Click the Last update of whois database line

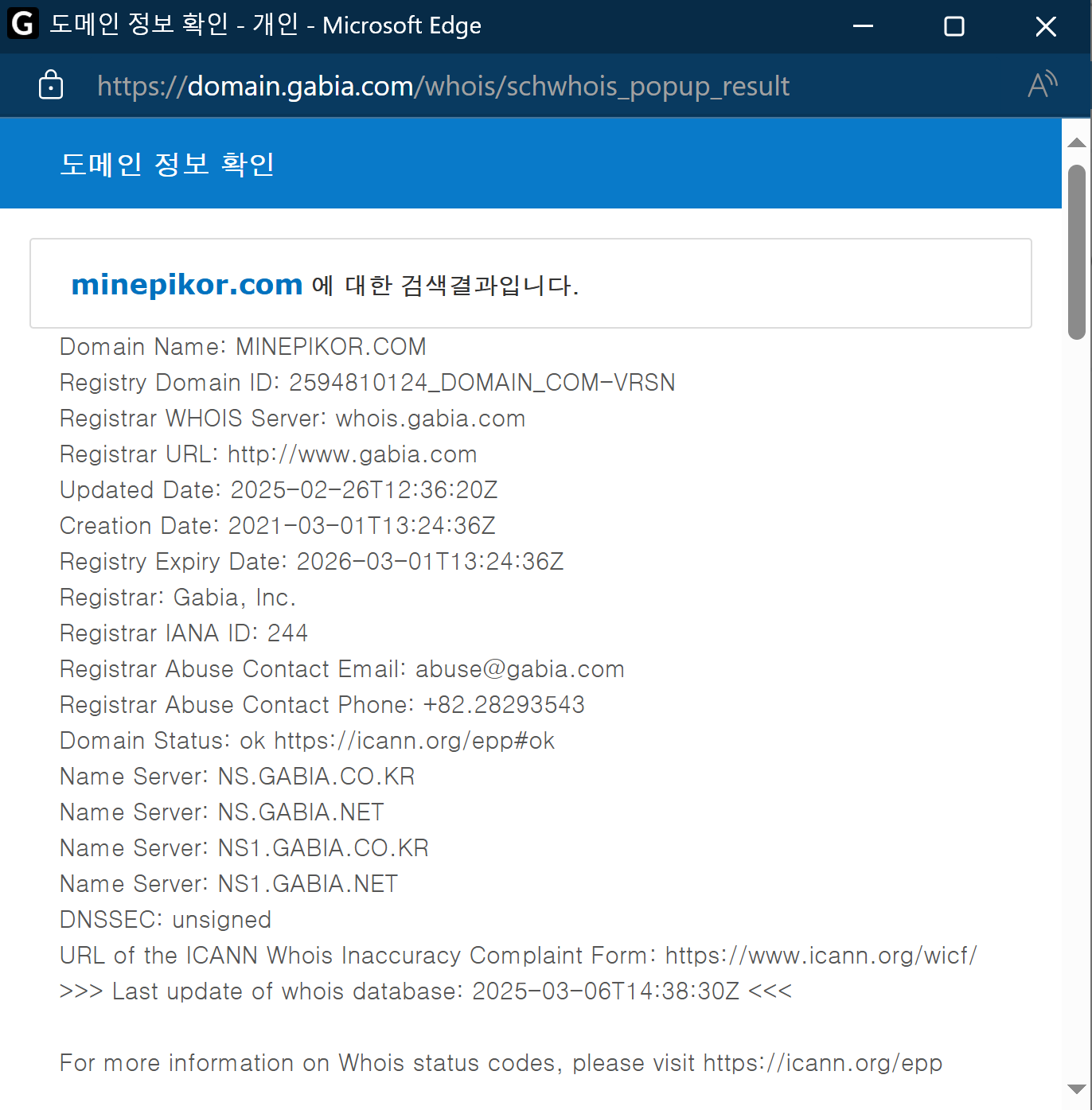click(426, 991)
